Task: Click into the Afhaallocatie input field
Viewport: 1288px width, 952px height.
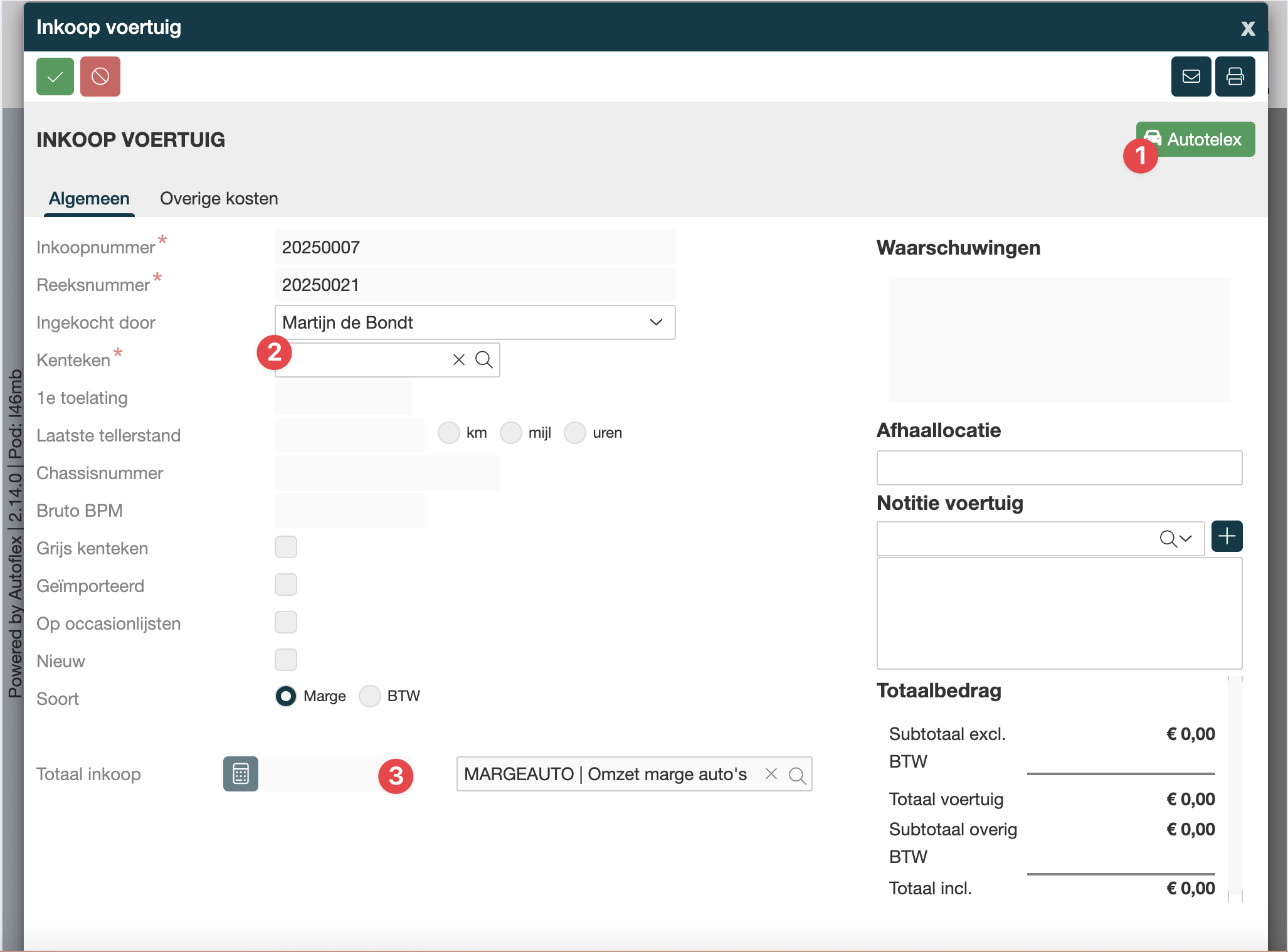Action: tap(1058, 468)
